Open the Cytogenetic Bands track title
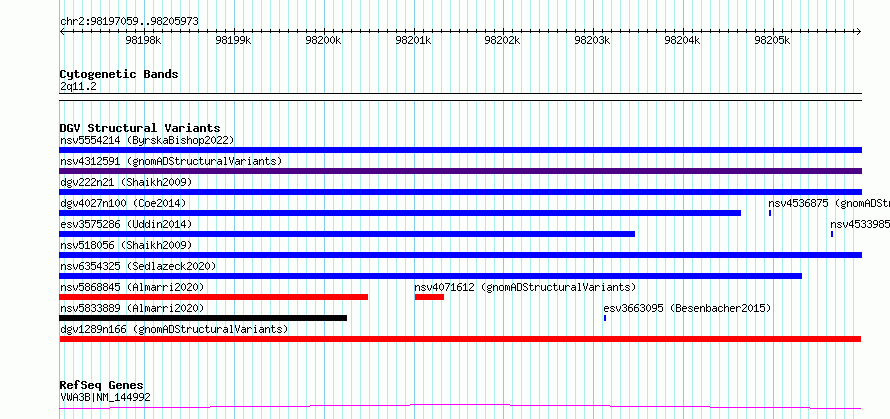890x419 pixels. [x=119, y=74]
